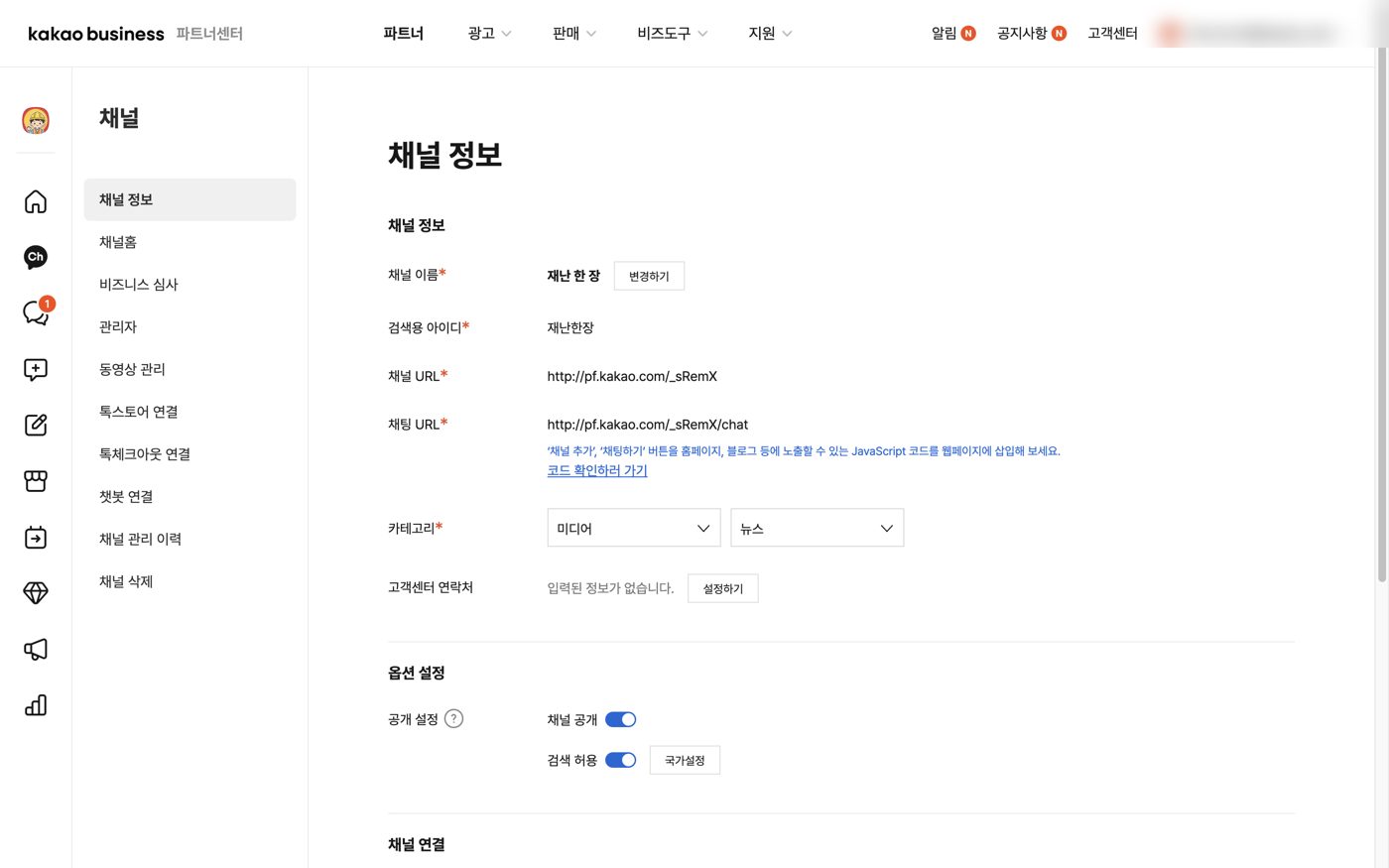Viewport: 1389px width, 868px height.
Task: Follow the 코드 확인하러 가기 link
Action: click(597, 471)
